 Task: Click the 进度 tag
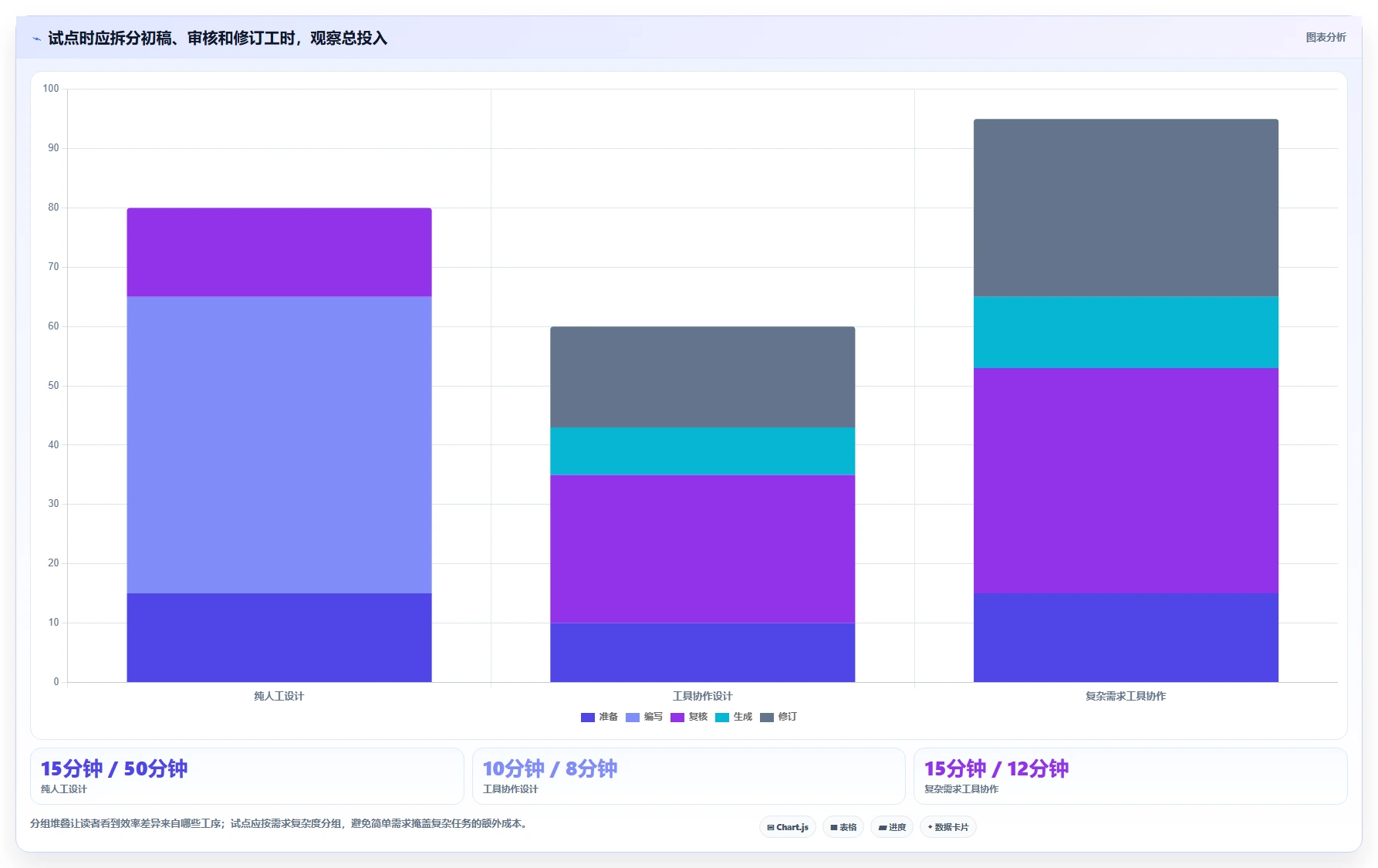892,827
